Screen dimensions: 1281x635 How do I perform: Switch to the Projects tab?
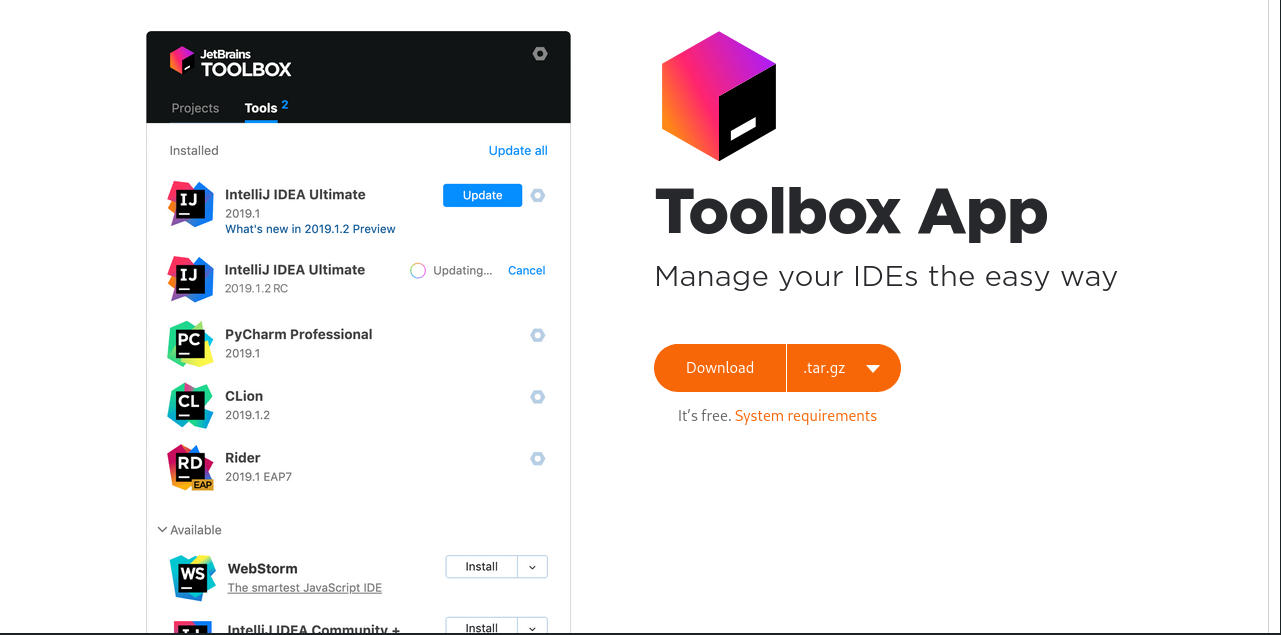coord(195,108)
